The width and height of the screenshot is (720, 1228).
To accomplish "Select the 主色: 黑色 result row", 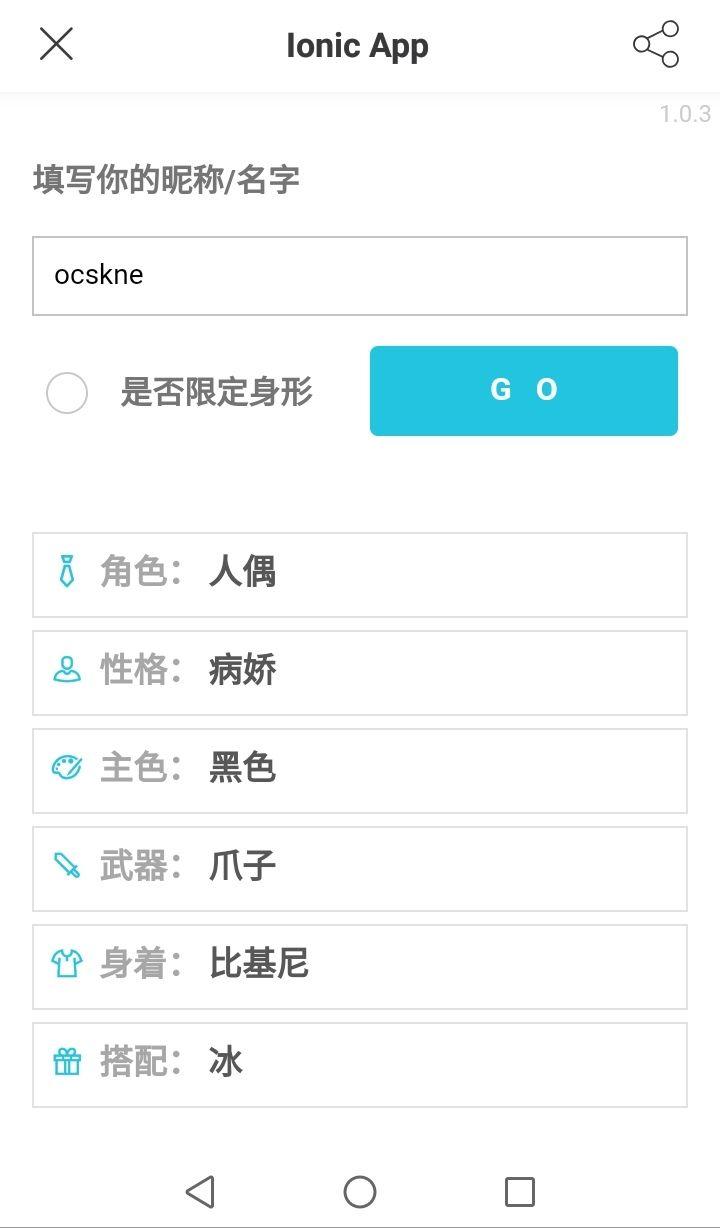I will click(360, 771).
